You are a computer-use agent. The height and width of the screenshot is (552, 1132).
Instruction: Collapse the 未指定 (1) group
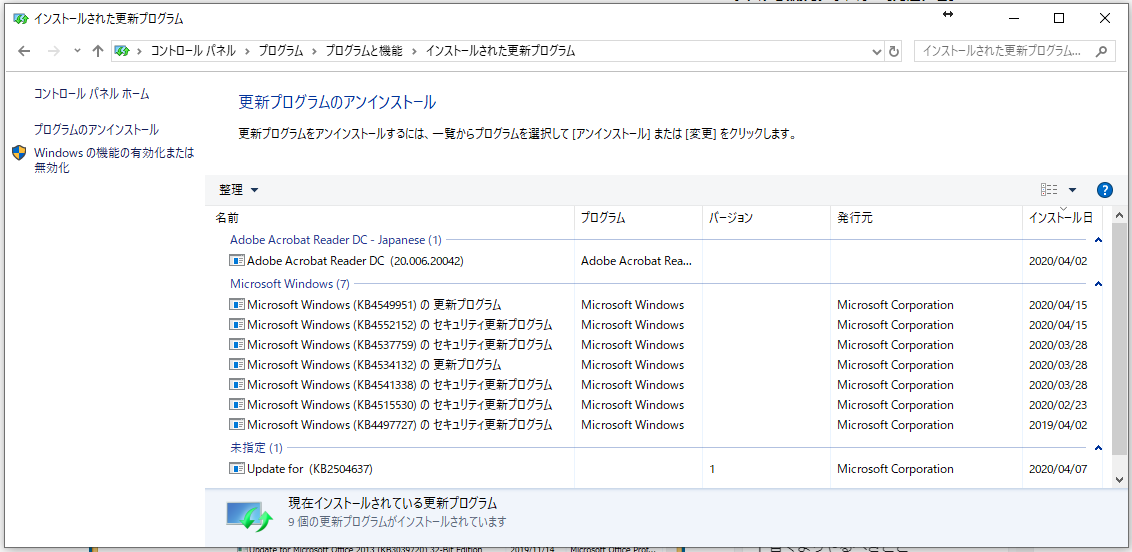(x=1099, y=448)
